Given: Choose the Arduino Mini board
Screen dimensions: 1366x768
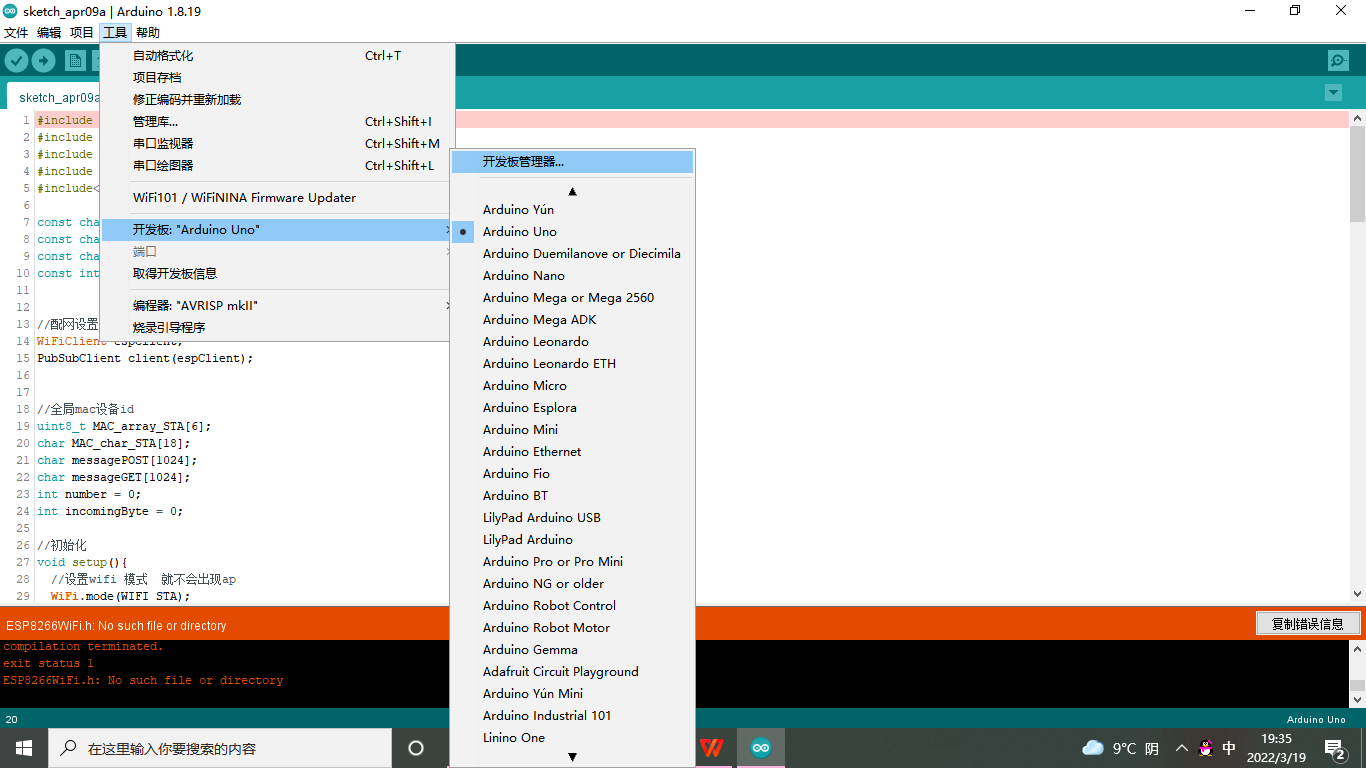Looking at the screenshot, I should 572,430.
